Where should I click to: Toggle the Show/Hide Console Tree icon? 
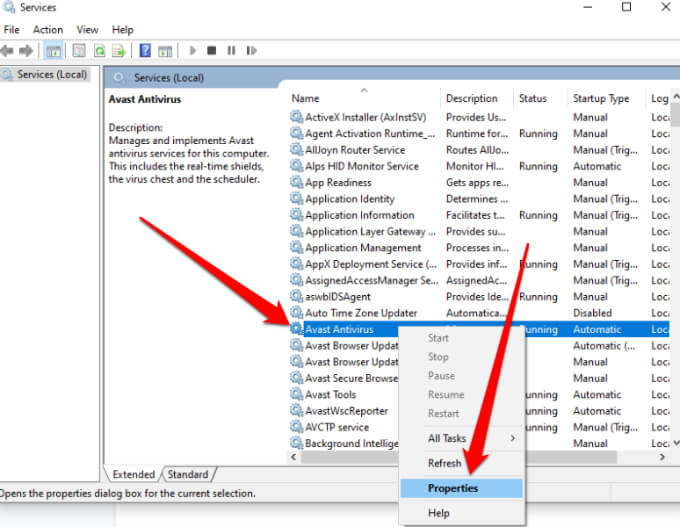tap(54, 51)
